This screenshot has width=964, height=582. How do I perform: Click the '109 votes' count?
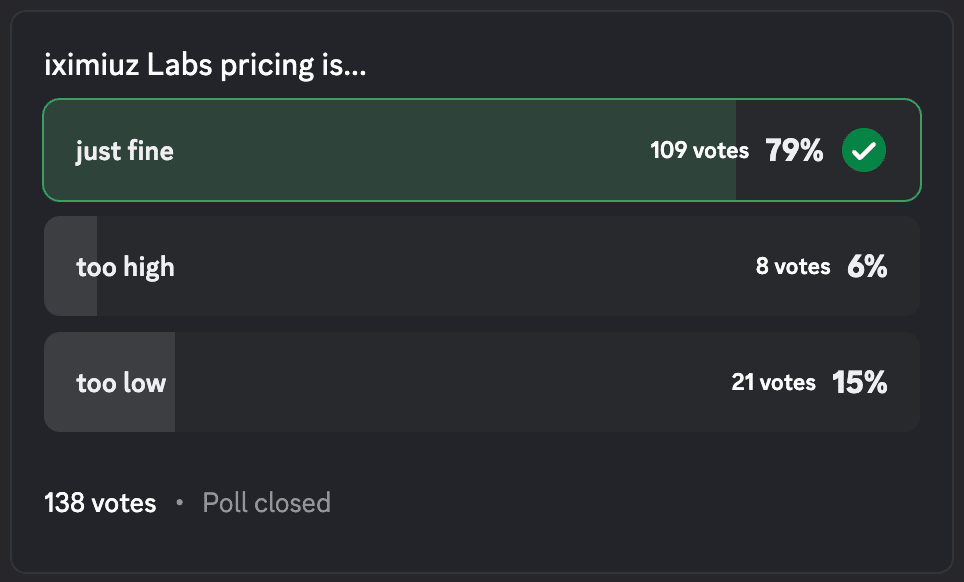(x=699, y=151)
